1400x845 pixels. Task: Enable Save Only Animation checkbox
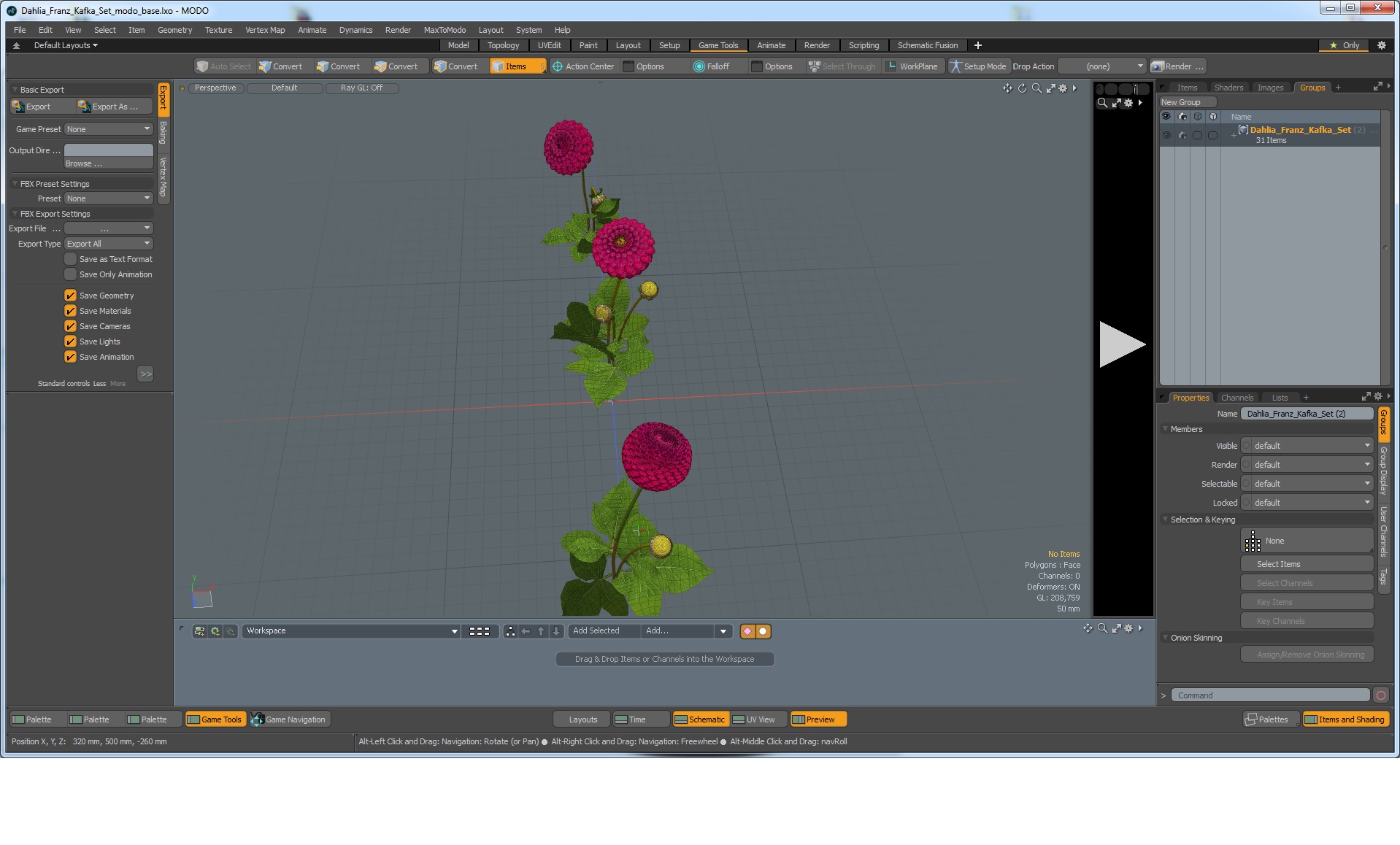tap(70, 274)
